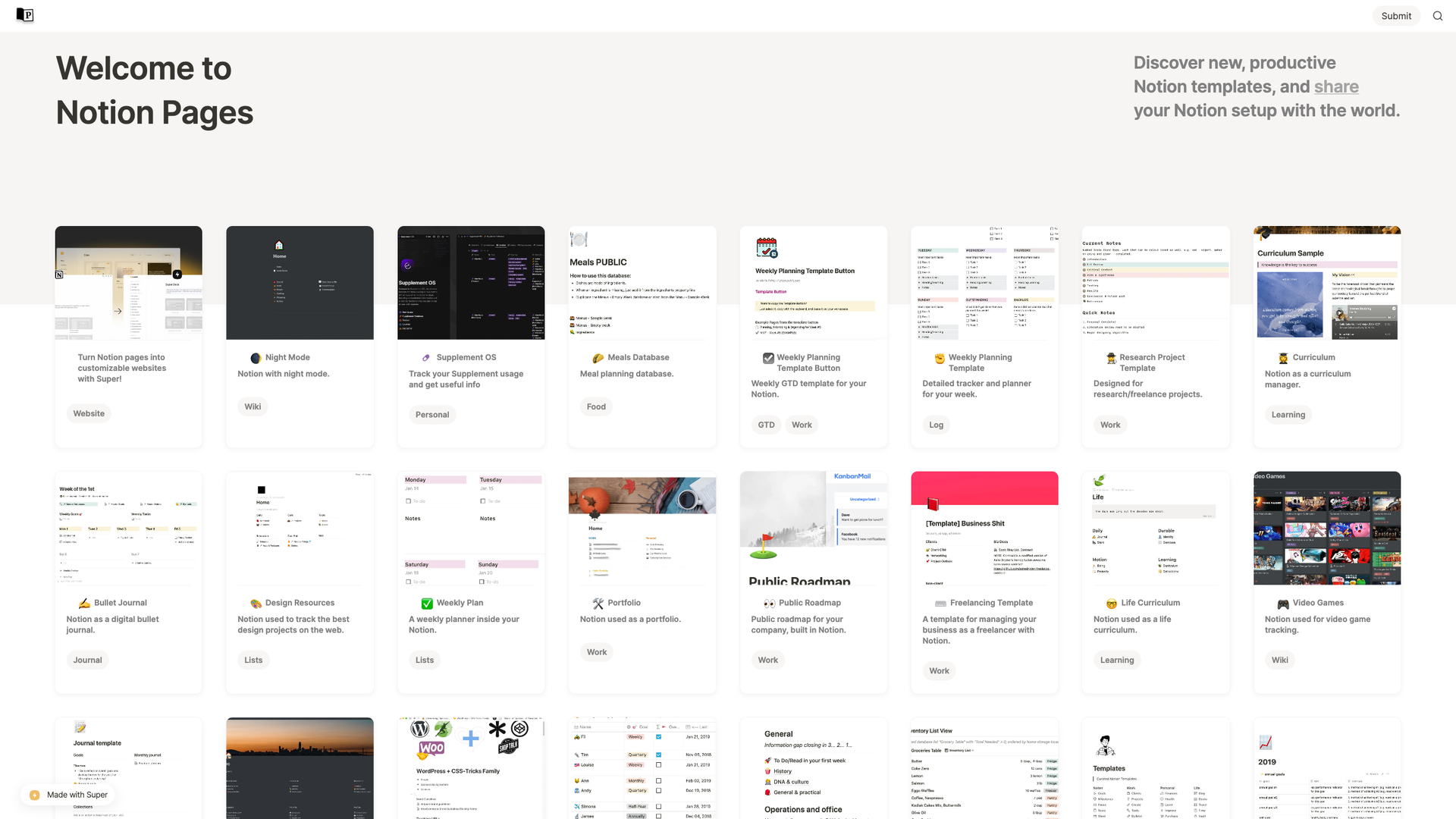The width and height of the screenshot is (1456, 819).
Task: Click the Submit button
Action: (x=1396, y=15)
